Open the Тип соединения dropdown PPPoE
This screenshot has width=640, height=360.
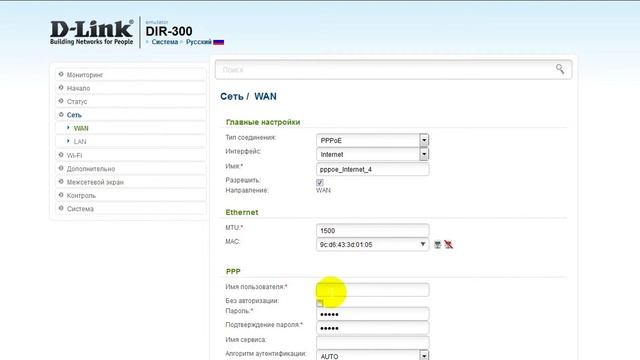pos(372,140)
